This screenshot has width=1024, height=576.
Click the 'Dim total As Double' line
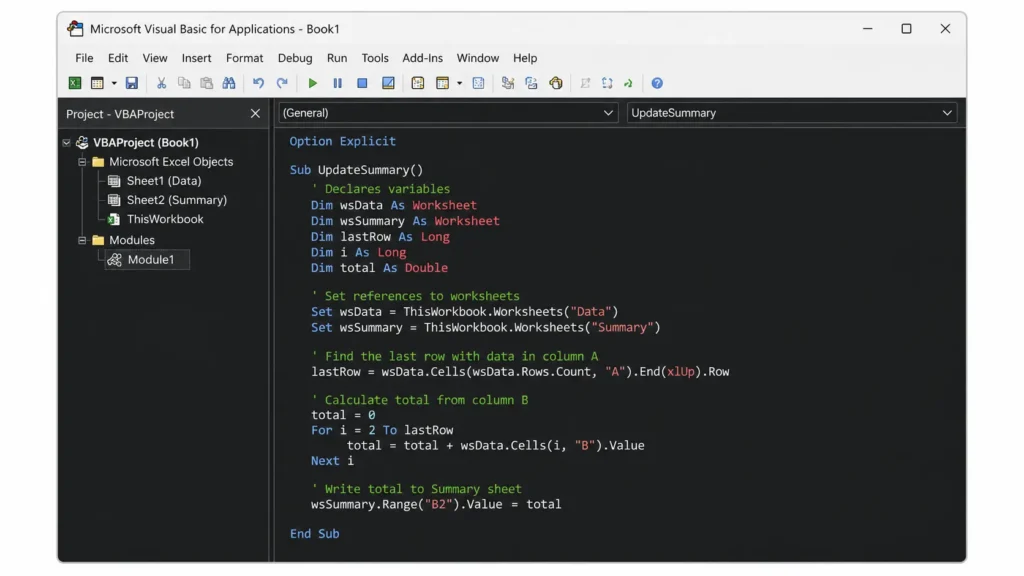point(379,268)
